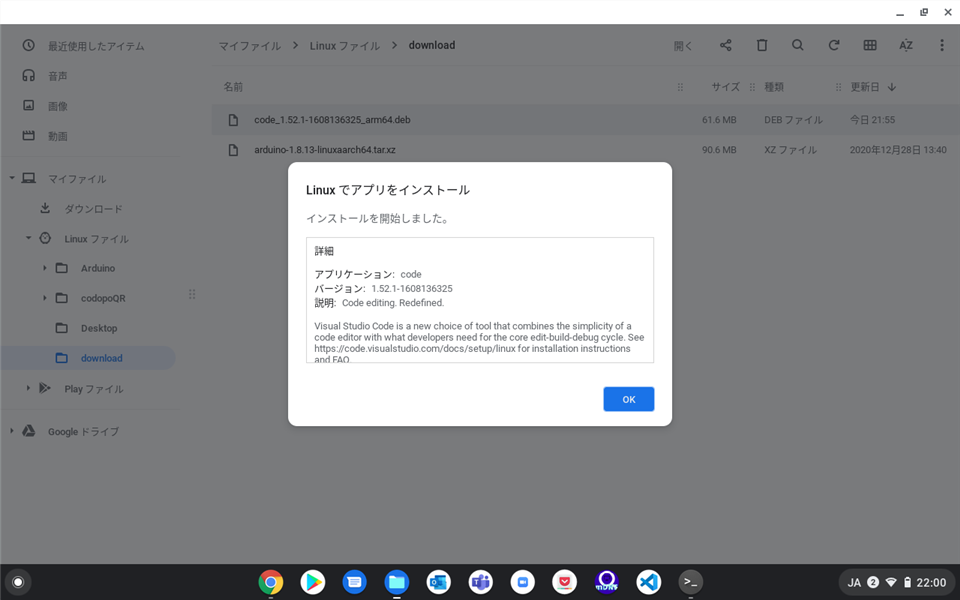Select the download folder in sidebar
The image size is (960, 600).
(x=102, y=358)
